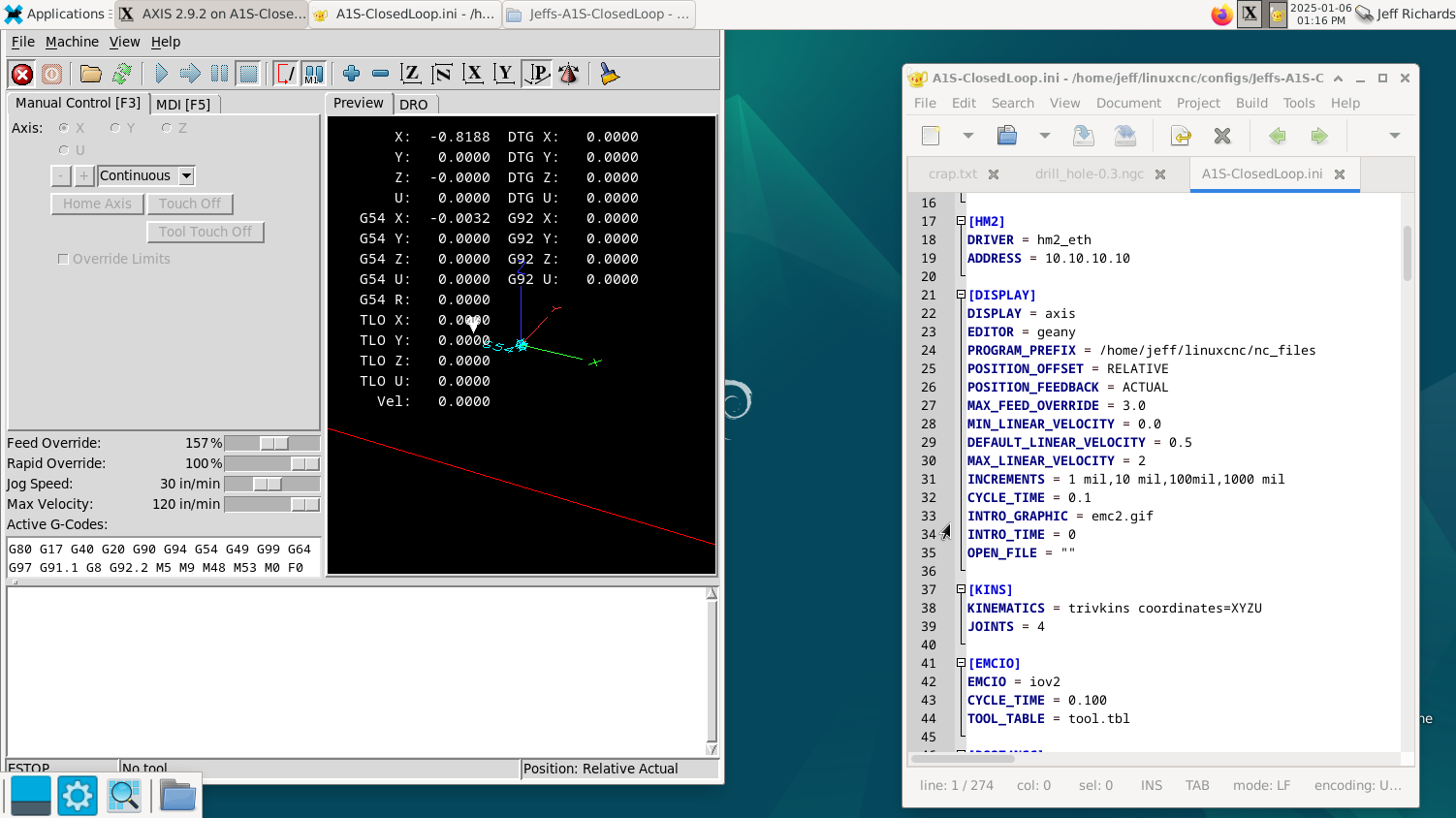
Task: Open the recent files dropdown arrow in Geany
Action: [x=1044, y=136]
